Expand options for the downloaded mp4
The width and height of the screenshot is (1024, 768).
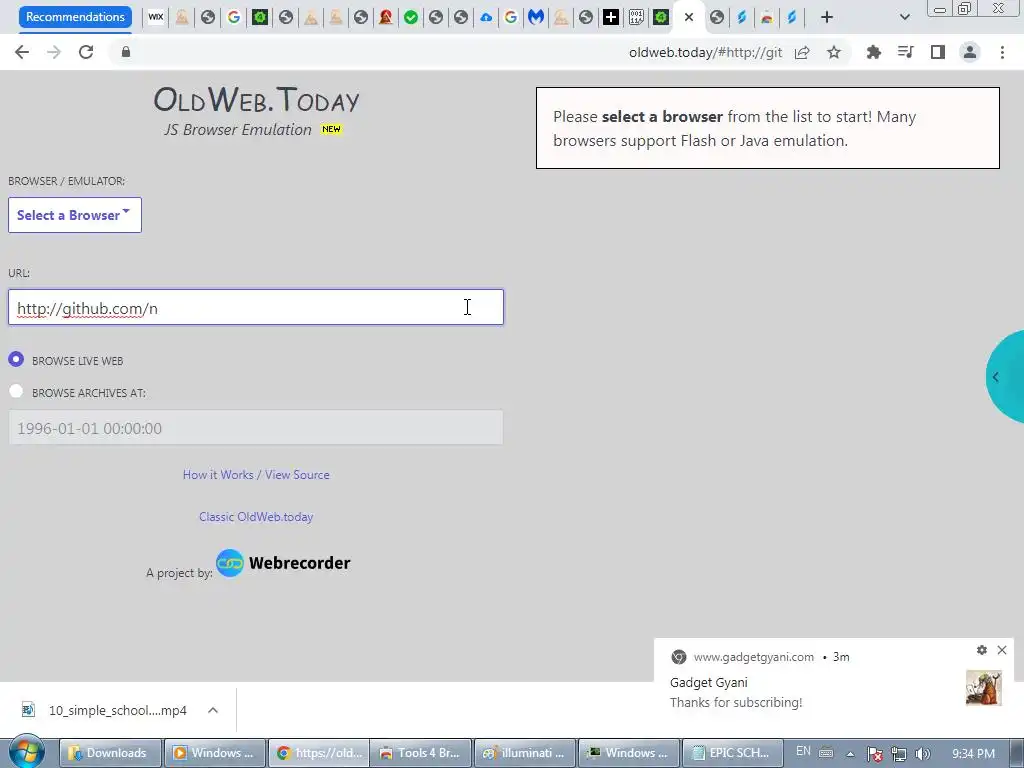coord(213,710)
